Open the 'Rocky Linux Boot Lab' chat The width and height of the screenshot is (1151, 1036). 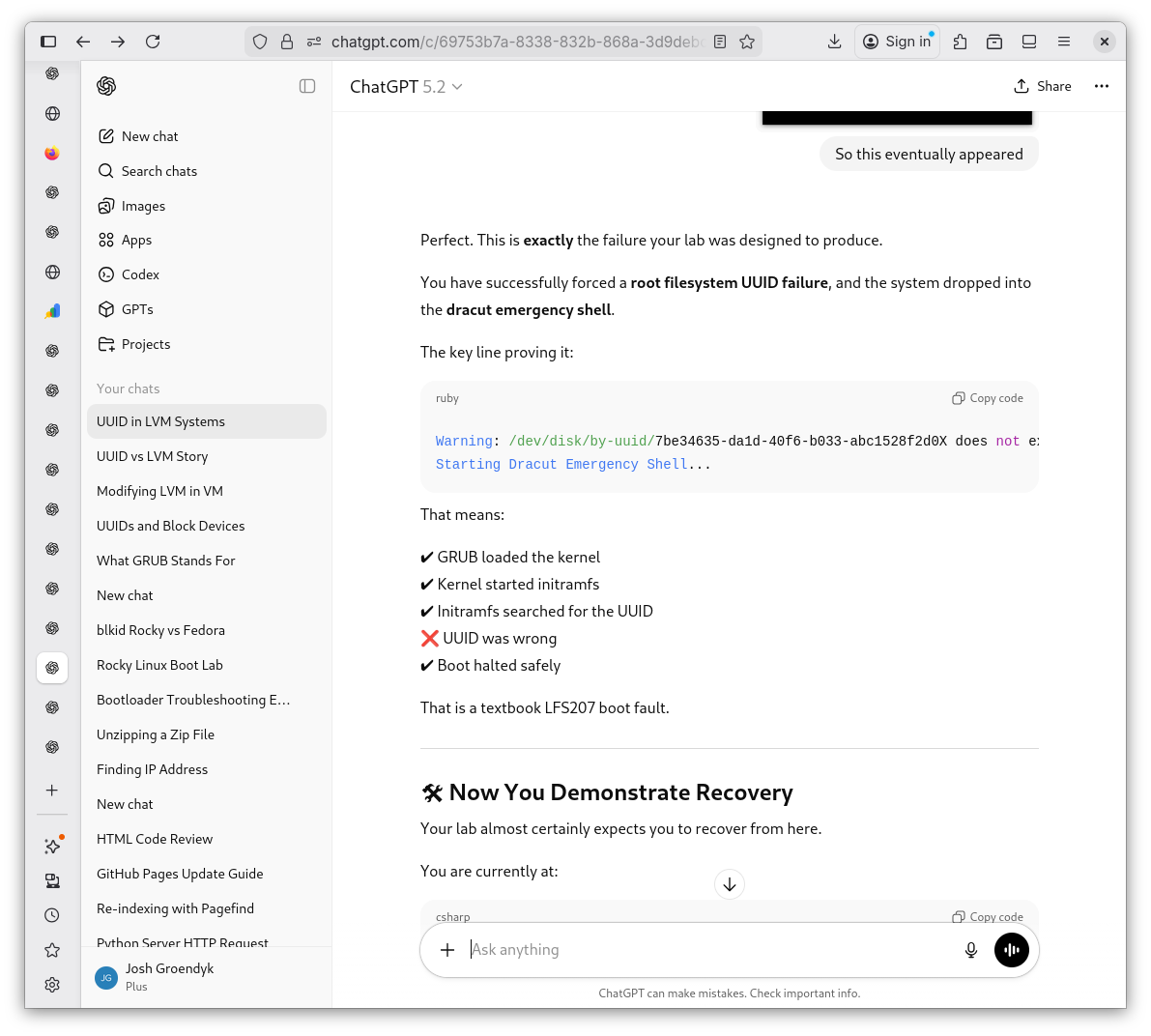click(x=159, y=664)
